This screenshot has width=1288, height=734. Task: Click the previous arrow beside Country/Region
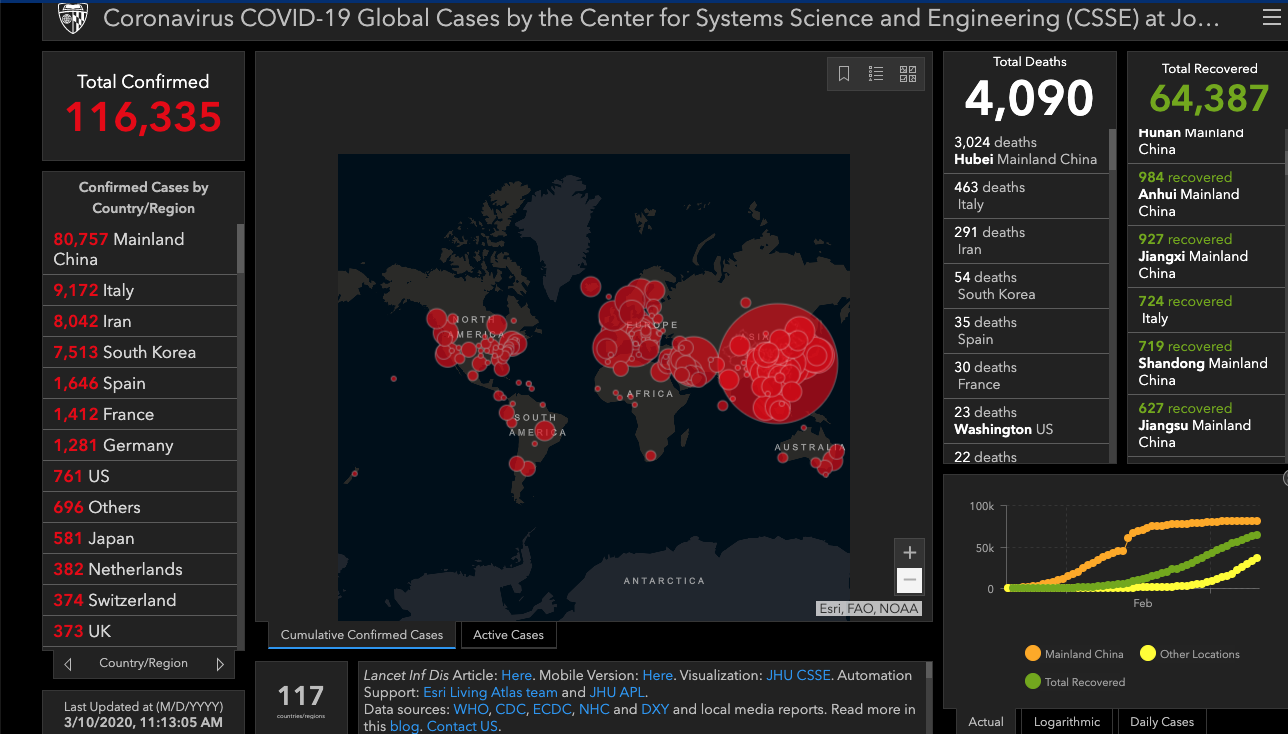pyautogui.click(x=68, y=664)
